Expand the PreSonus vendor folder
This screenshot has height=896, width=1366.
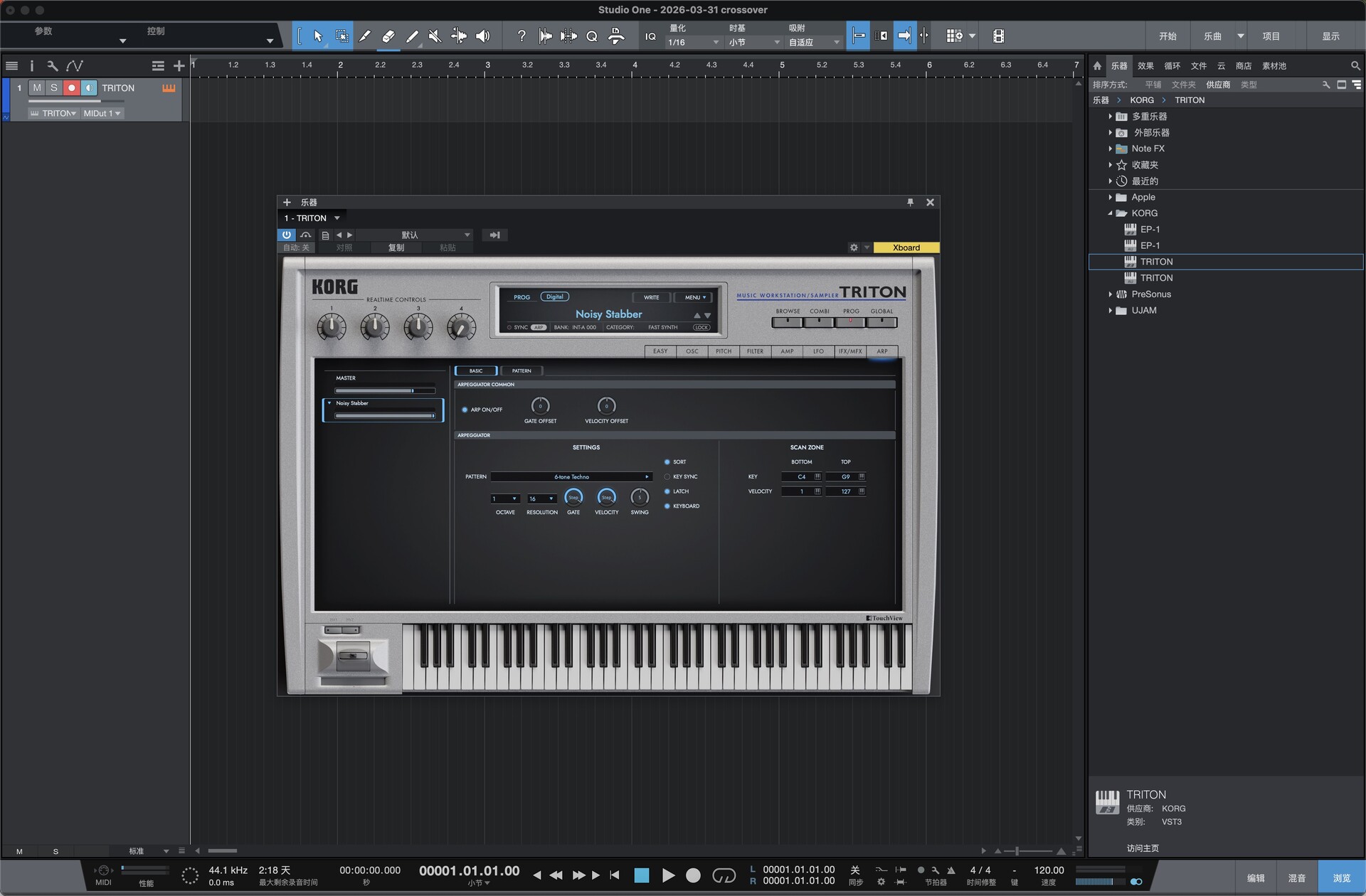pos(1110,294)
